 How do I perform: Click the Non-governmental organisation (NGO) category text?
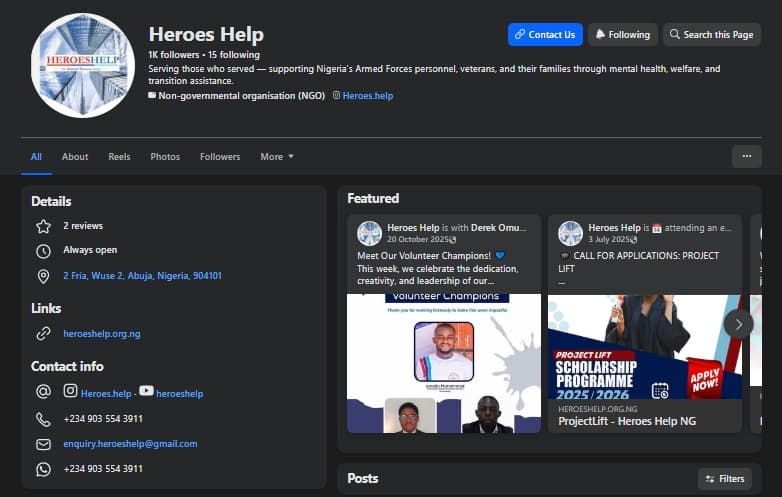pyautogui.click(x=241, y=96)
